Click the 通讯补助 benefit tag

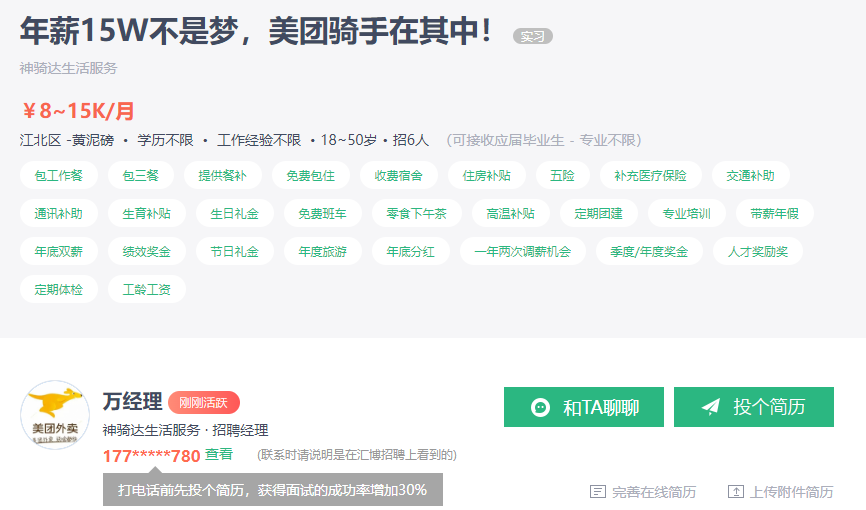tap(59, 213)
